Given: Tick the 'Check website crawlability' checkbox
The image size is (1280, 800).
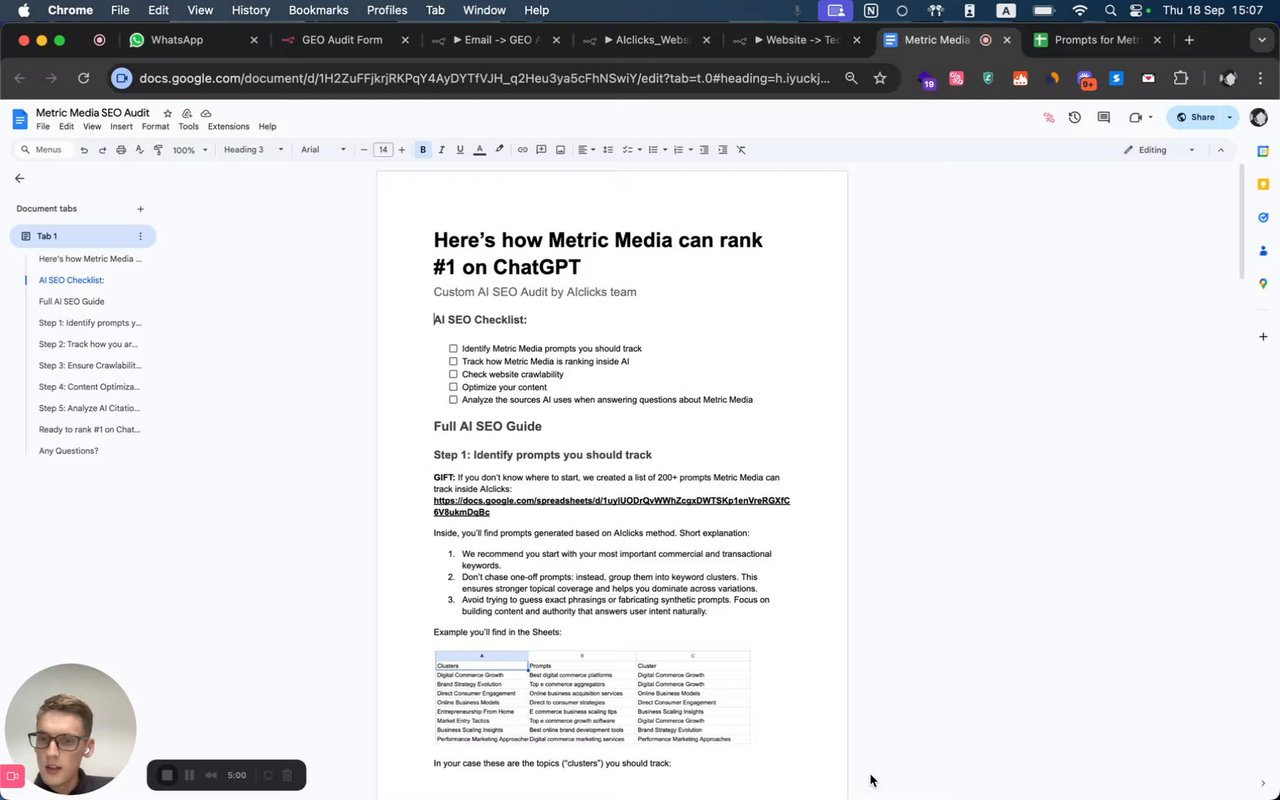Looking at the screenshot, I should (453, 374).
